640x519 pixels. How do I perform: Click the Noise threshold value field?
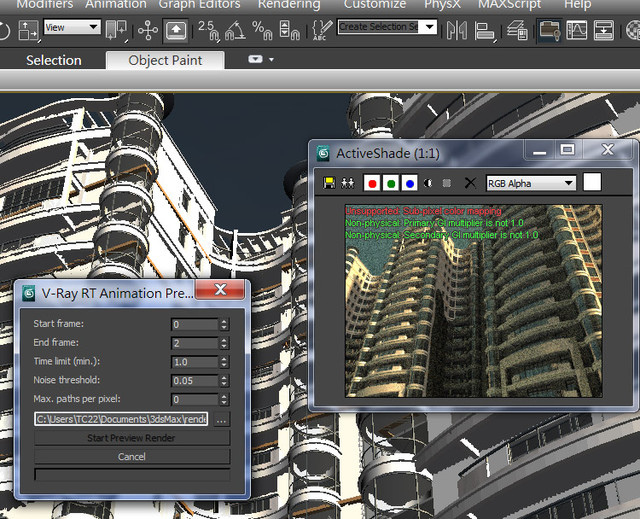click(x=195, y=381)
